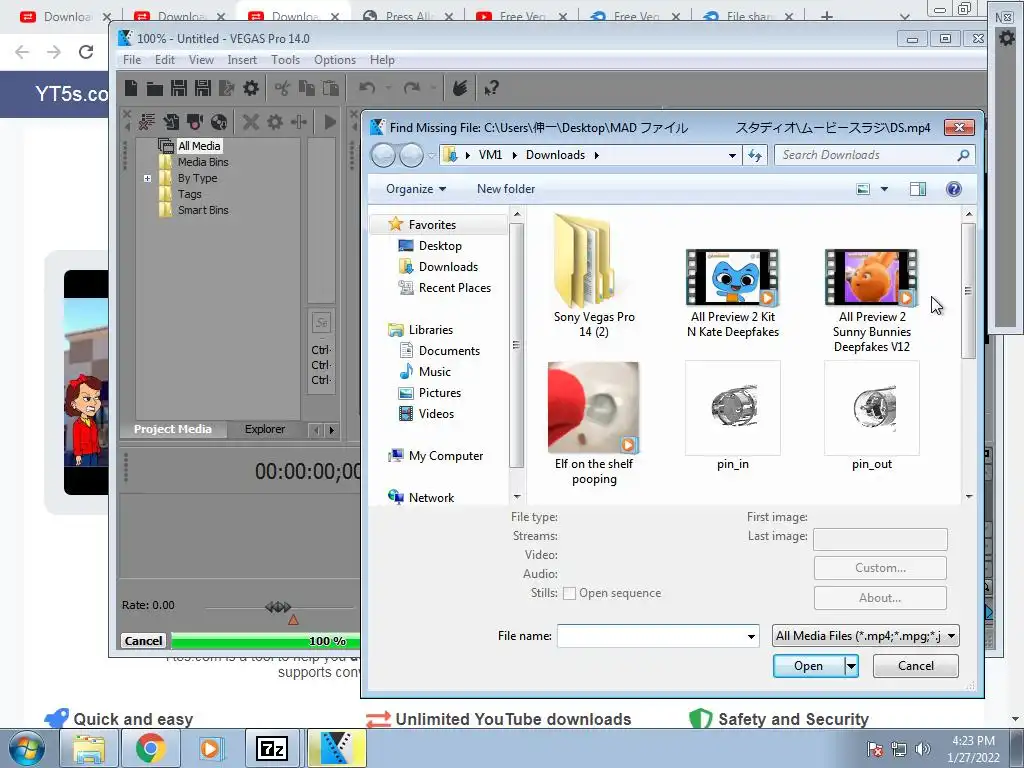
Task: Click the Cut scissors icon
Action: click(x=282, y=88)
